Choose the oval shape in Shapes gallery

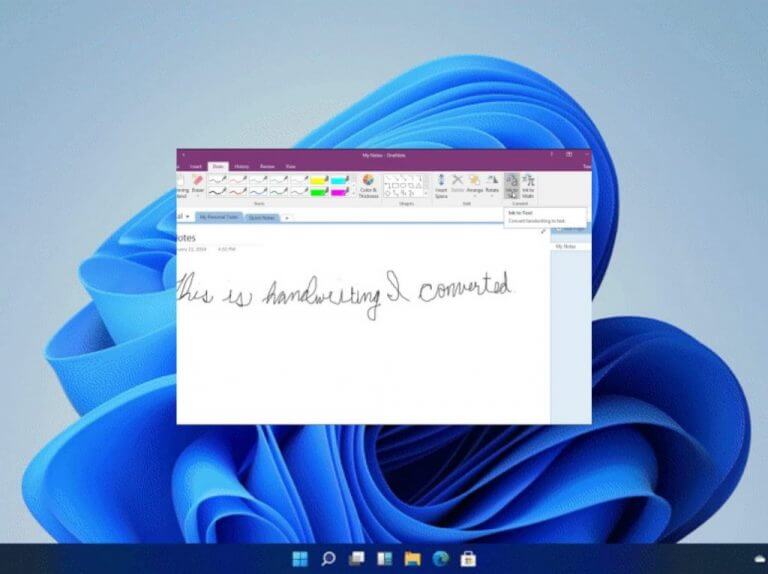point(404,186)
